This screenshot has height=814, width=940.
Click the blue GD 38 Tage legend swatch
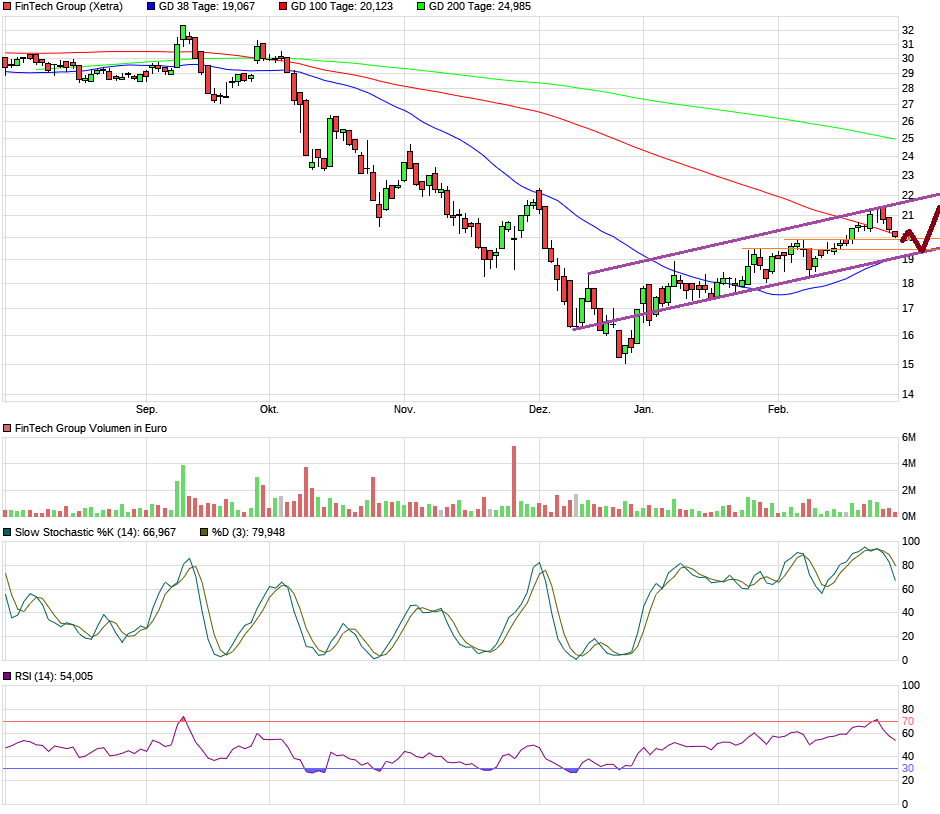[151, 7]
